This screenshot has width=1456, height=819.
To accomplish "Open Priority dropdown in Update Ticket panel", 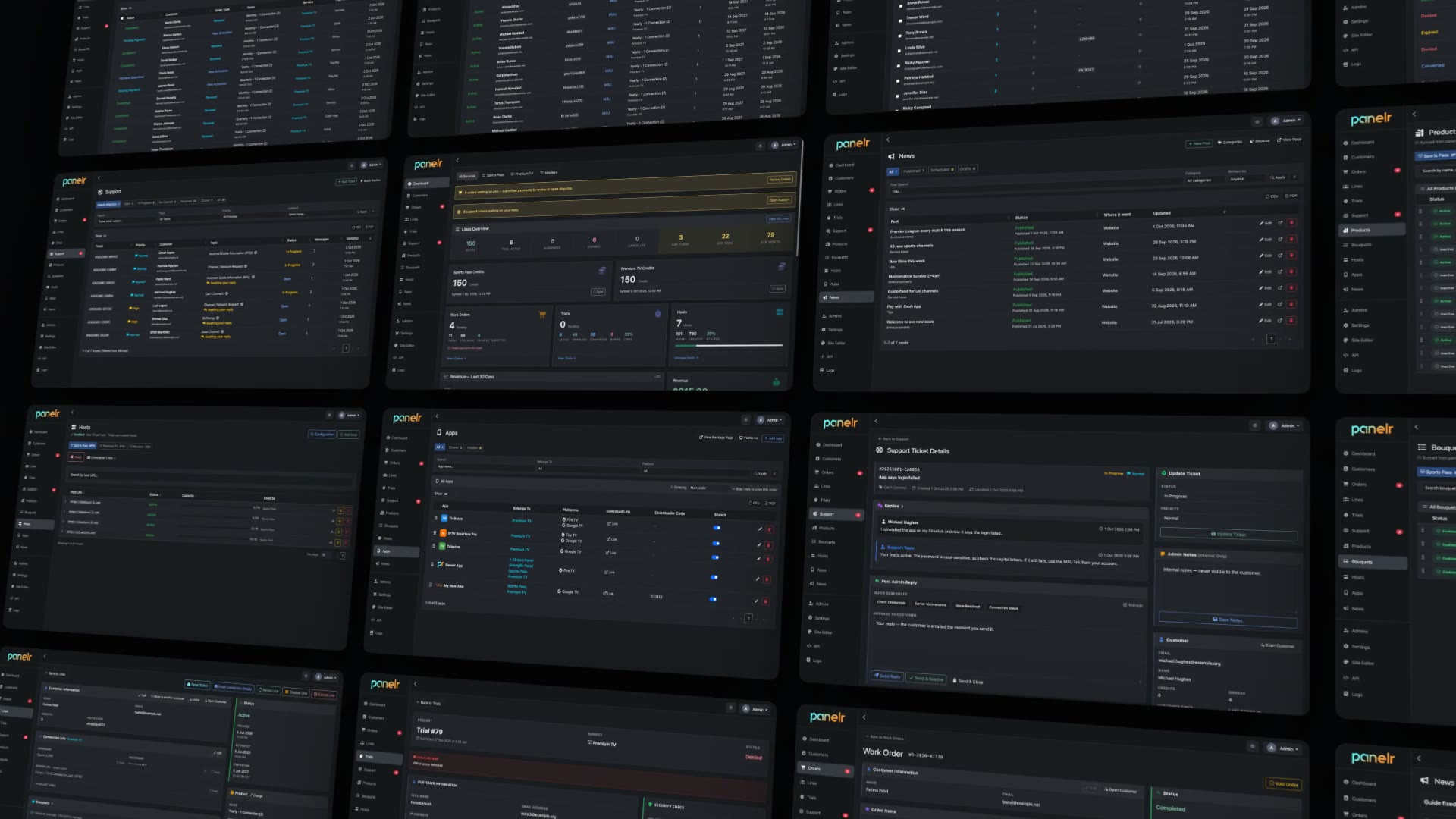I will [x=1228, y=519].
